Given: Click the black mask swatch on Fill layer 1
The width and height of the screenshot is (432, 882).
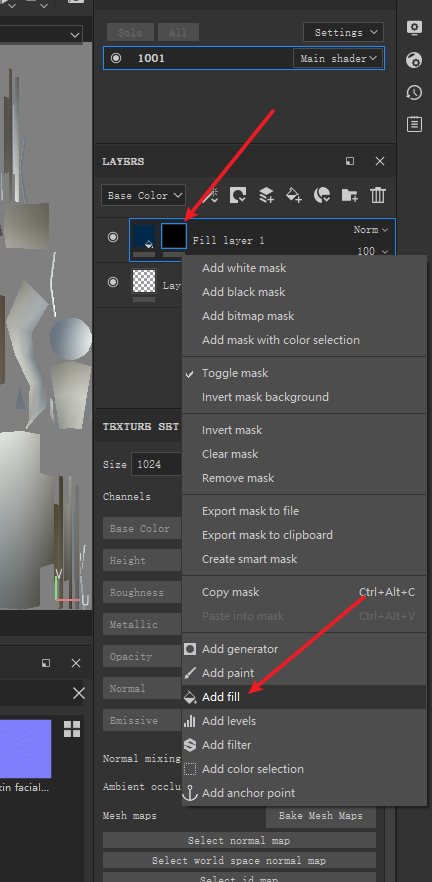Looking at the screenshot, I should (174, 236).
